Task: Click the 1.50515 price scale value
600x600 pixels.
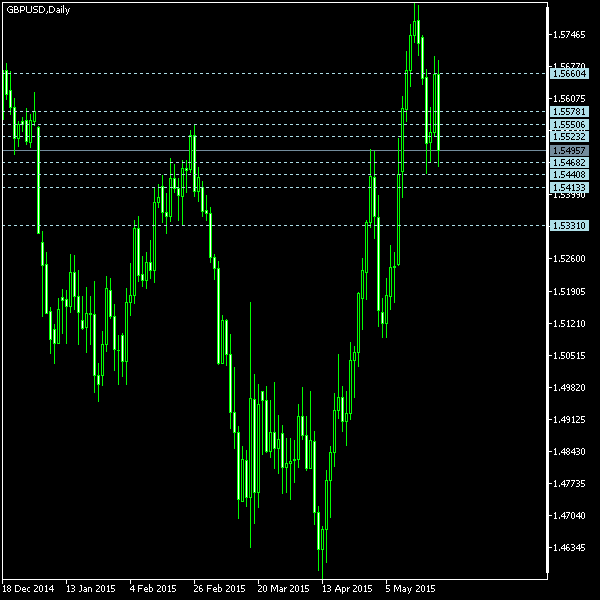Action: point(569,356)
